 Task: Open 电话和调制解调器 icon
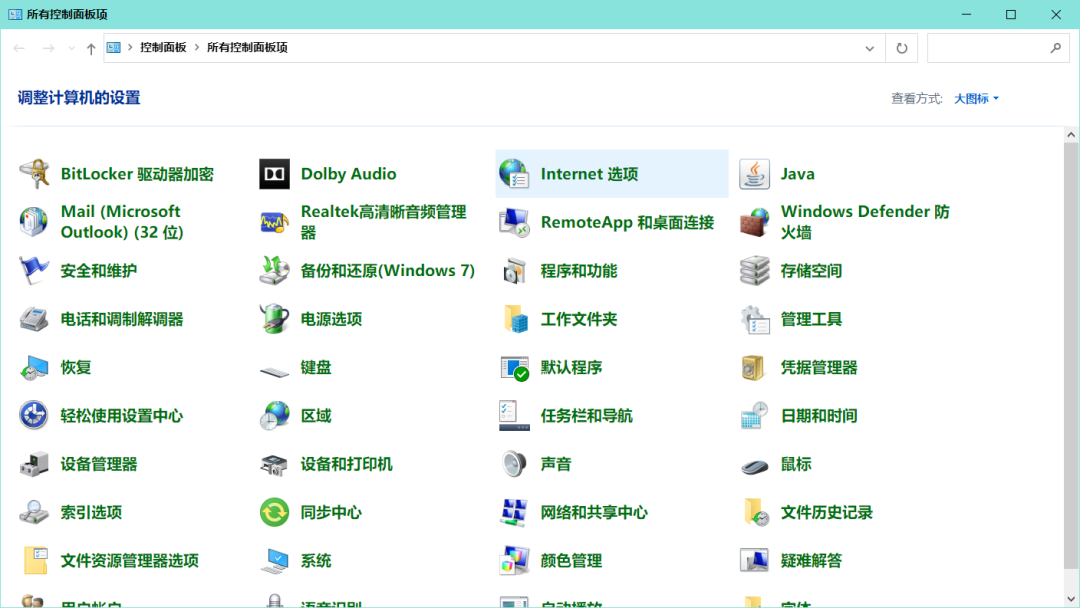click(34, 319)
